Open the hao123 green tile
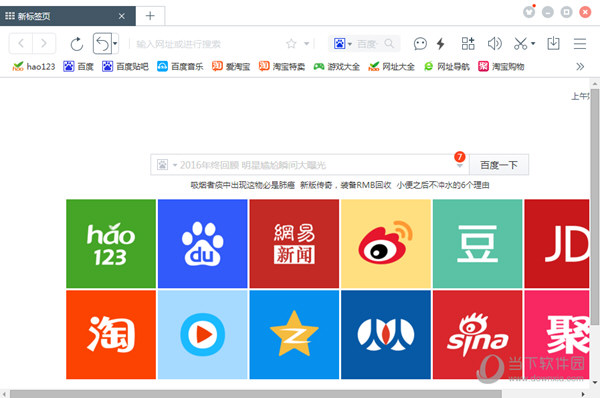 pos(111,244)
